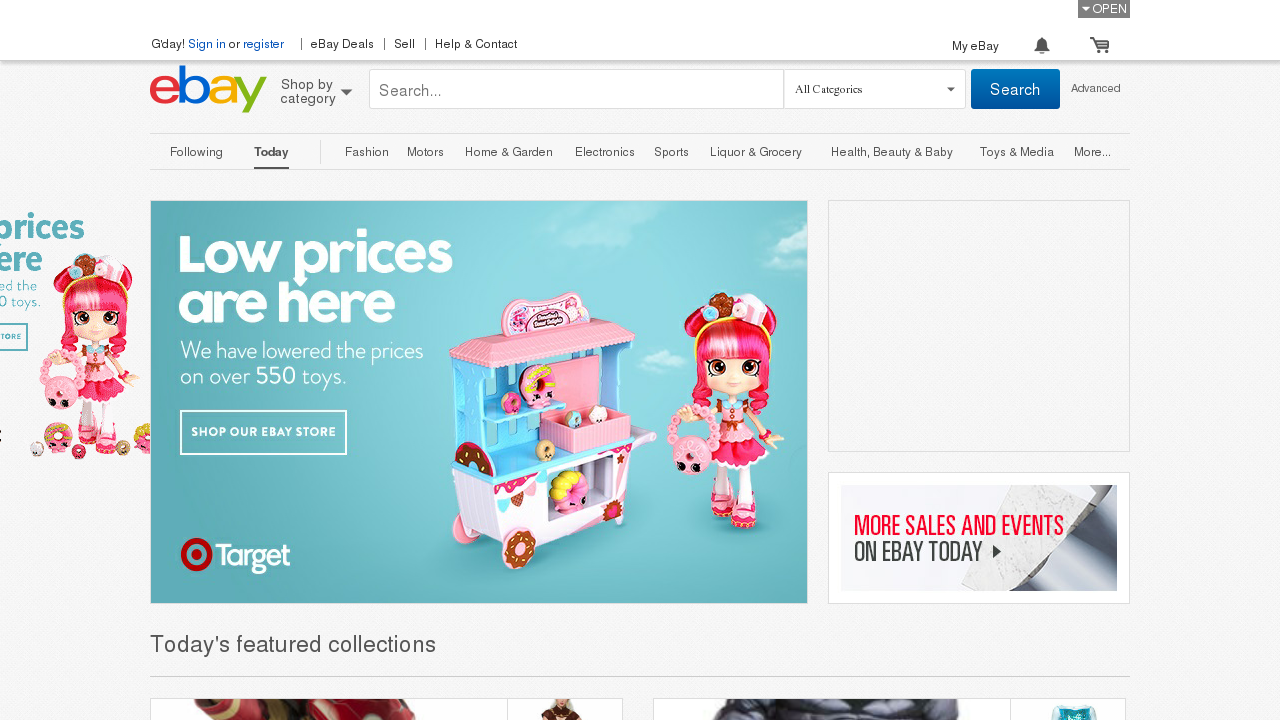Viewport: 1280px width, 720px height.
Task: Open Advanced search link
Action: 1095,88
